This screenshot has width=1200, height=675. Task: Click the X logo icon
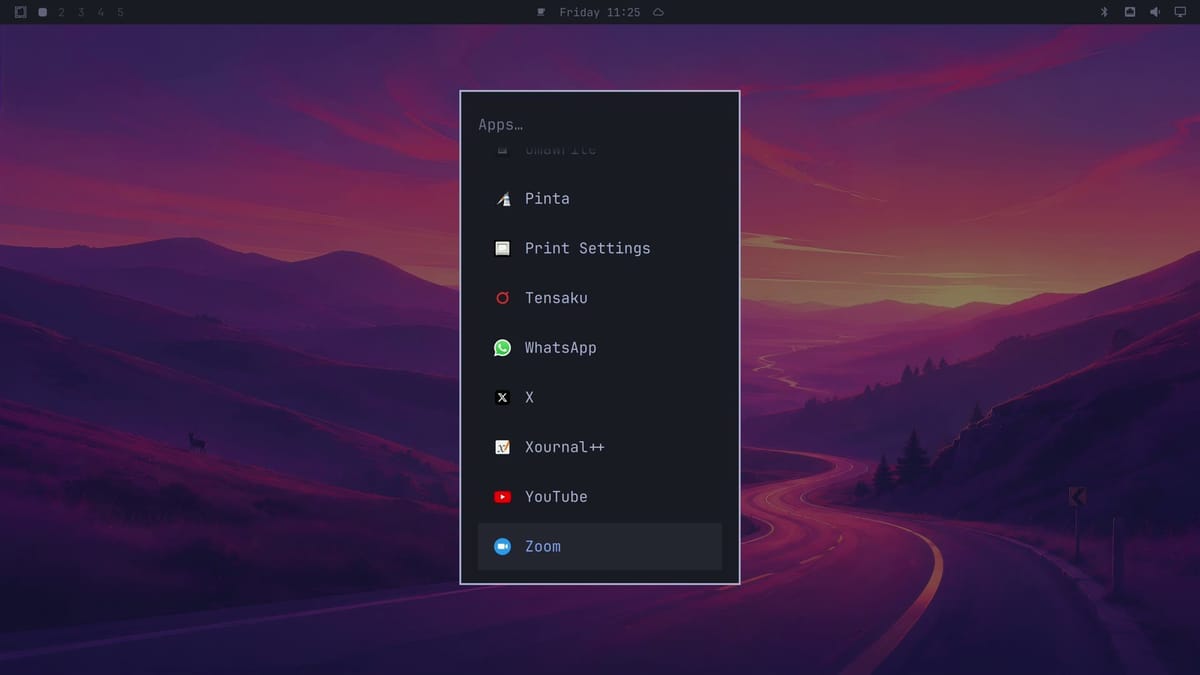click(x=503, y=397)
